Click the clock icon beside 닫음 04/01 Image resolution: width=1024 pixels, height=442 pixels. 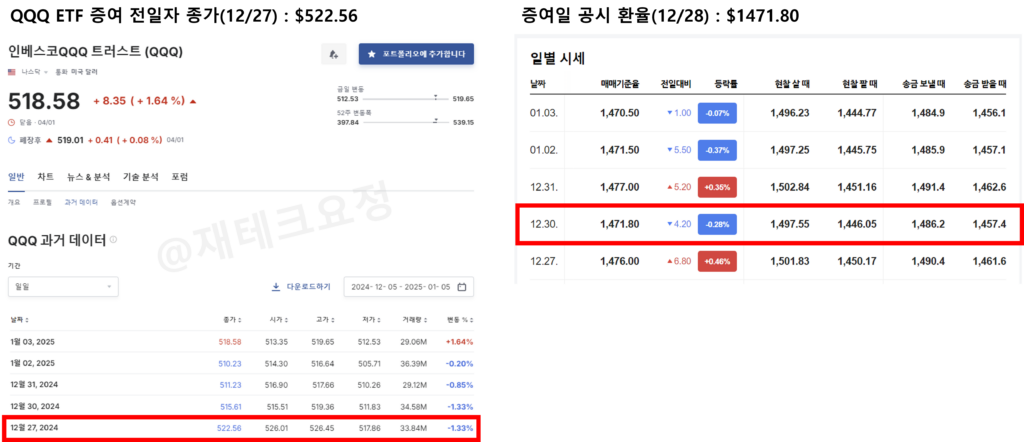(11, 122)
